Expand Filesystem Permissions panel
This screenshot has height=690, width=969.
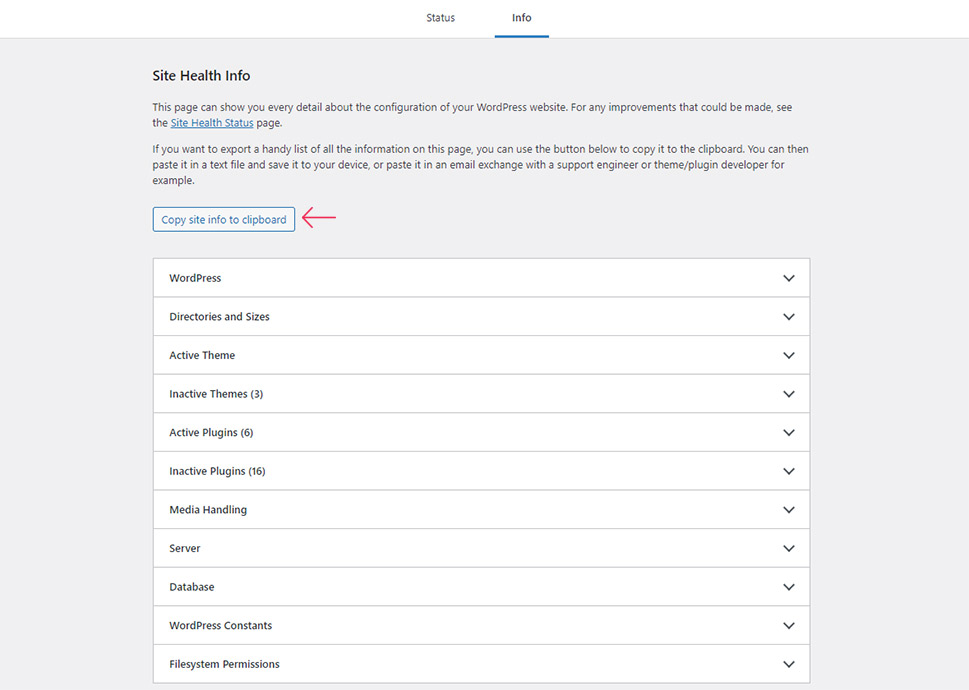tap(481, 664)
